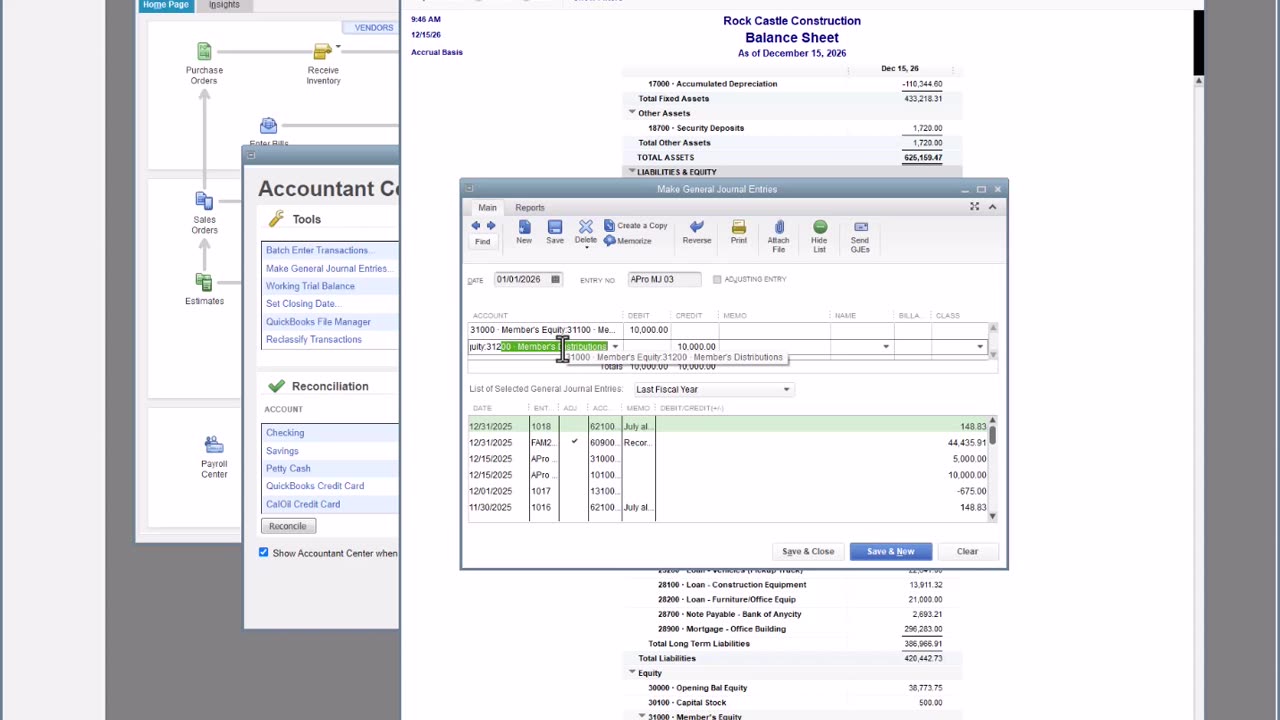
Task: Switch to the Main tab
Action: click(x=487, y=207)
